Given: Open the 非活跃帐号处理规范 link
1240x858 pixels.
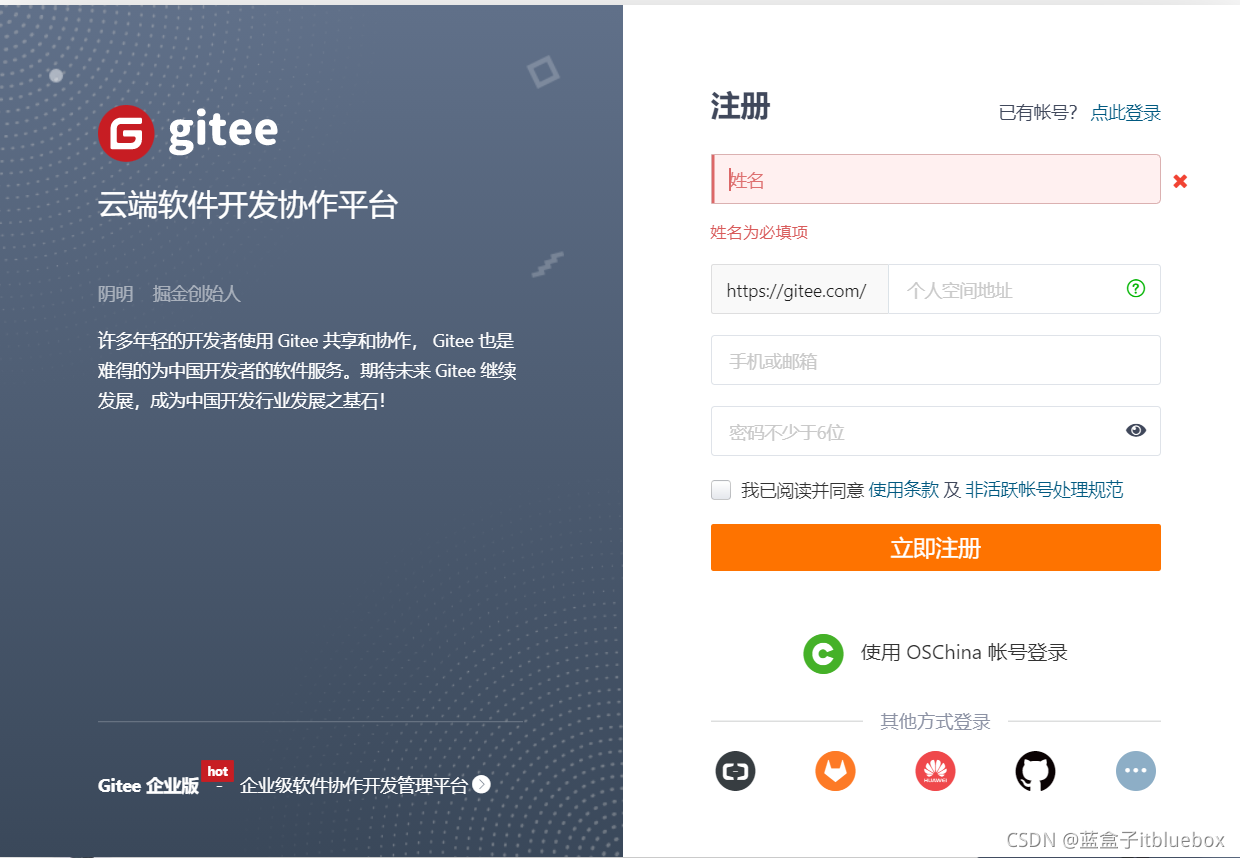Looking at the screenshot, I should click(x=1044, y=490).
